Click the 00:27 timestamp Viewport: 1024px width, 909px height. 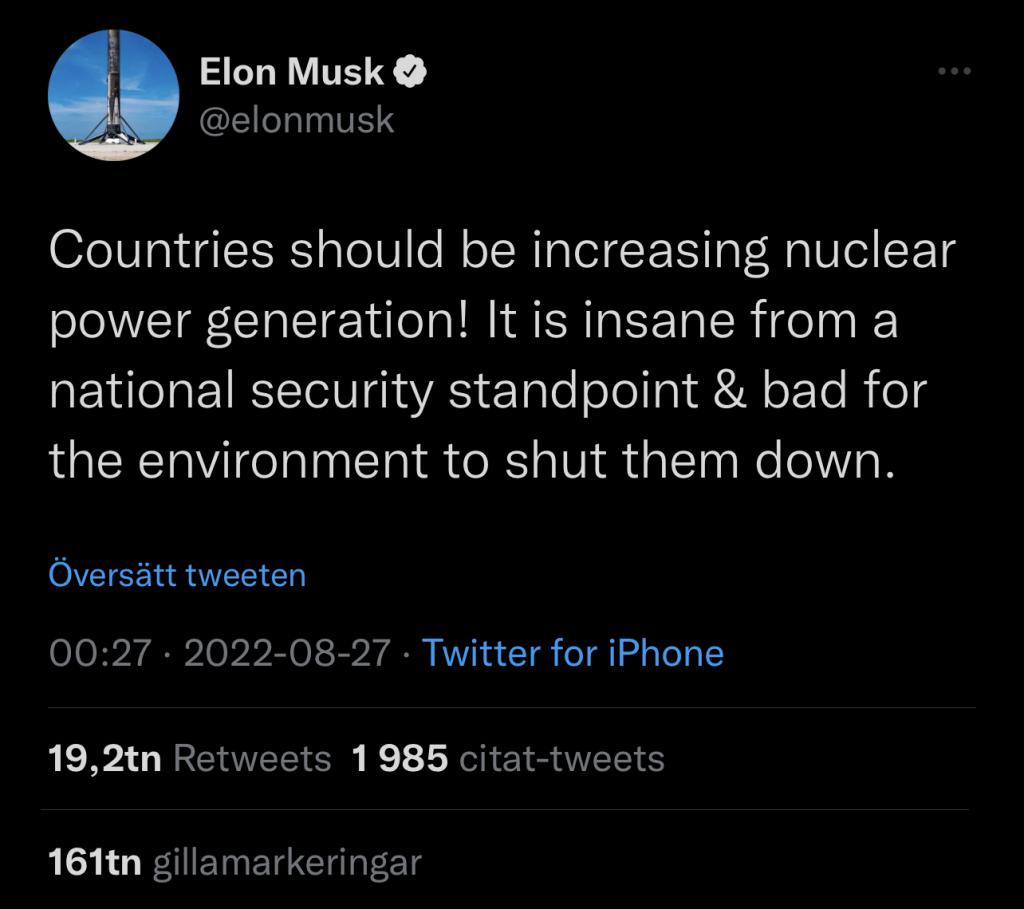point(100,653)
